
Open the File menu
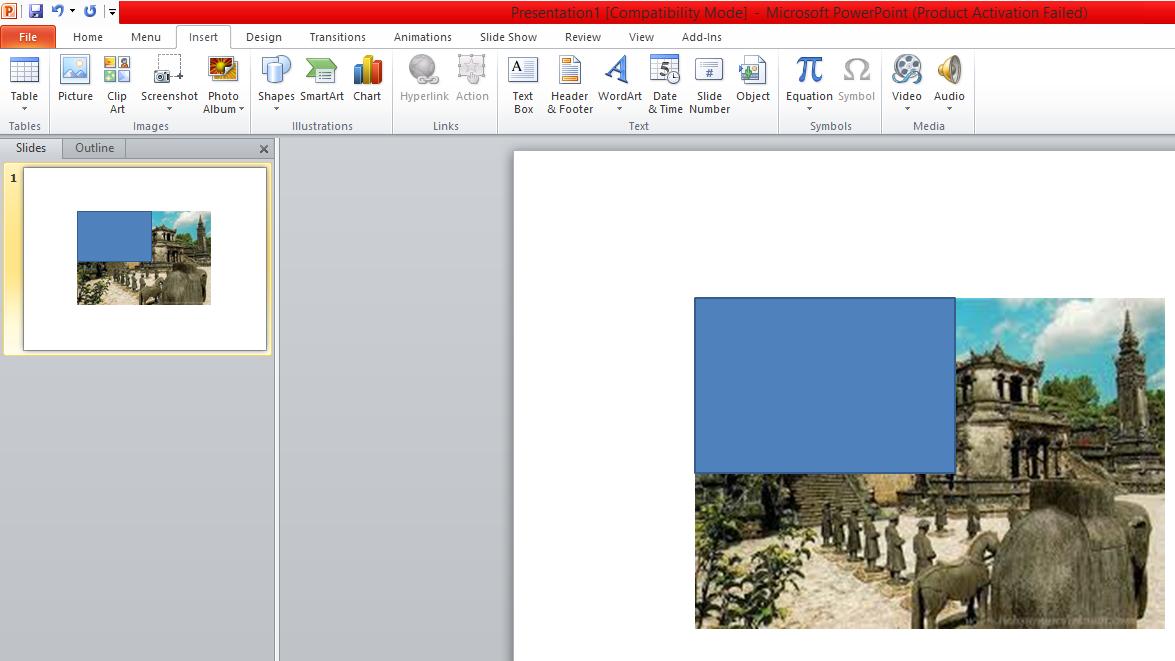pyautogui.click(x=28, y=36)
